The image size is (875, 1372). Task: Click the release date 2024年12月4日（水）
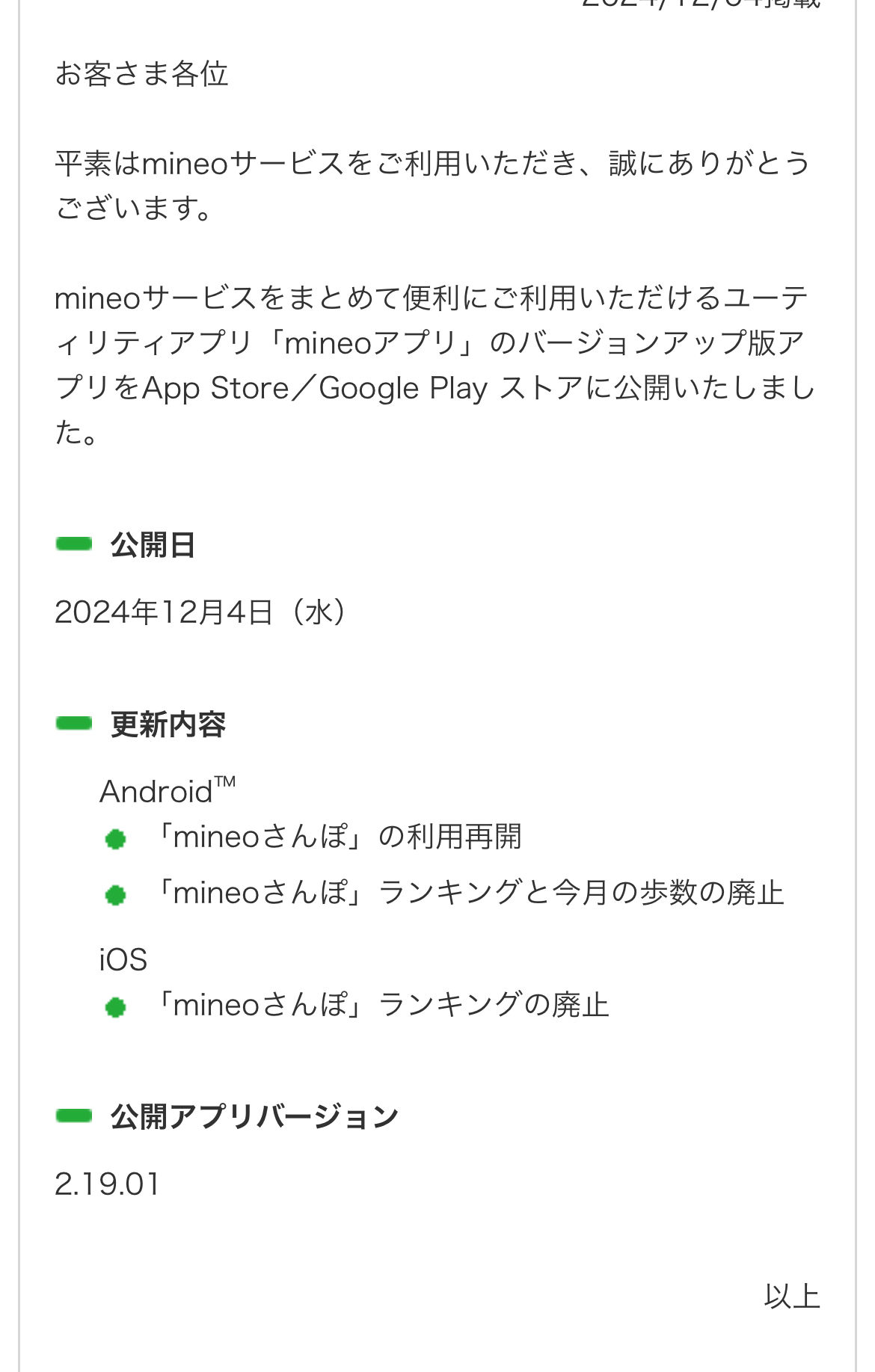coord(201,612)
